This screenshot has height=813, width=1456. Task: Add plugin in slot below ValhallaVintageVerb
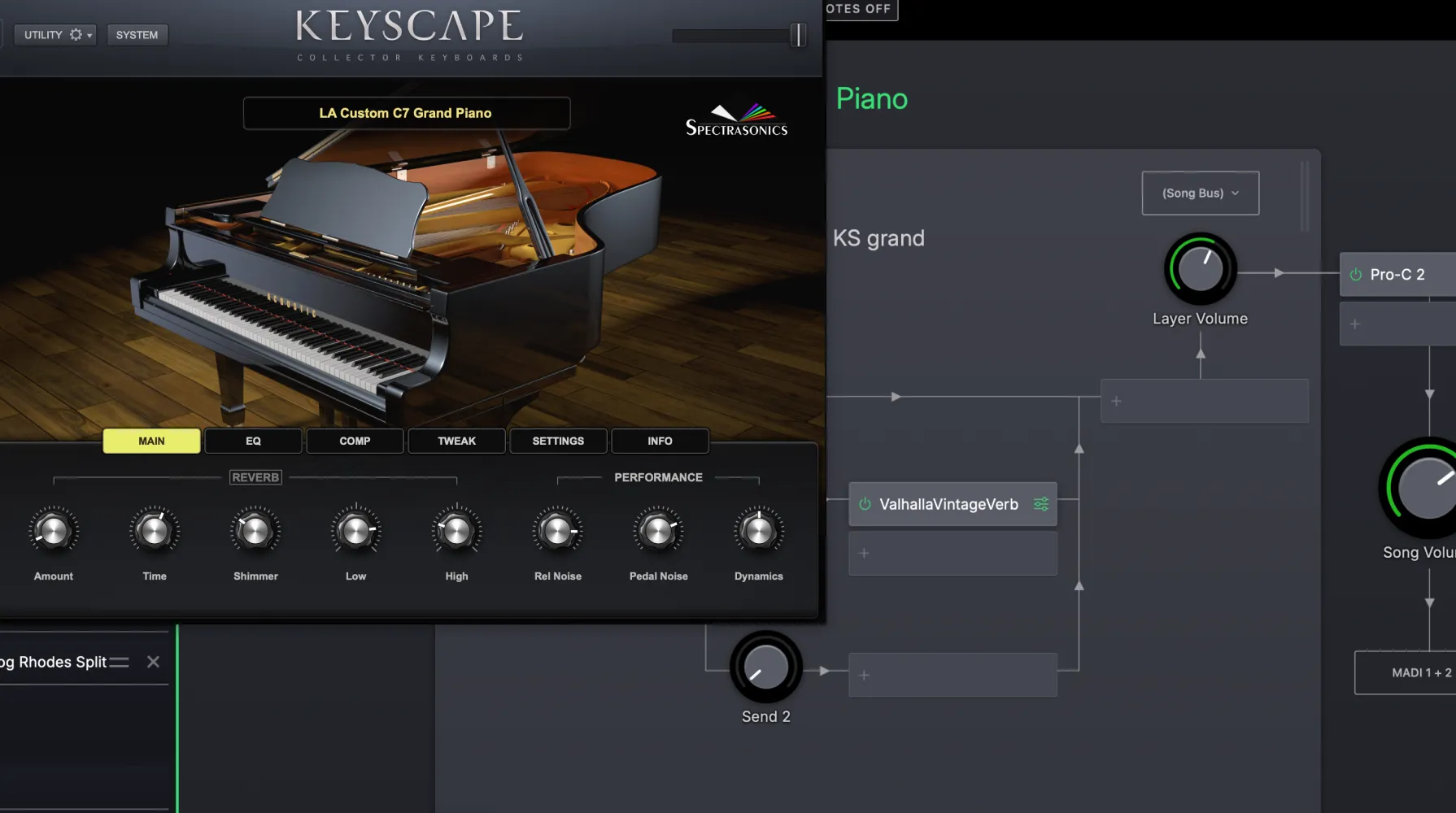[953, 553]
